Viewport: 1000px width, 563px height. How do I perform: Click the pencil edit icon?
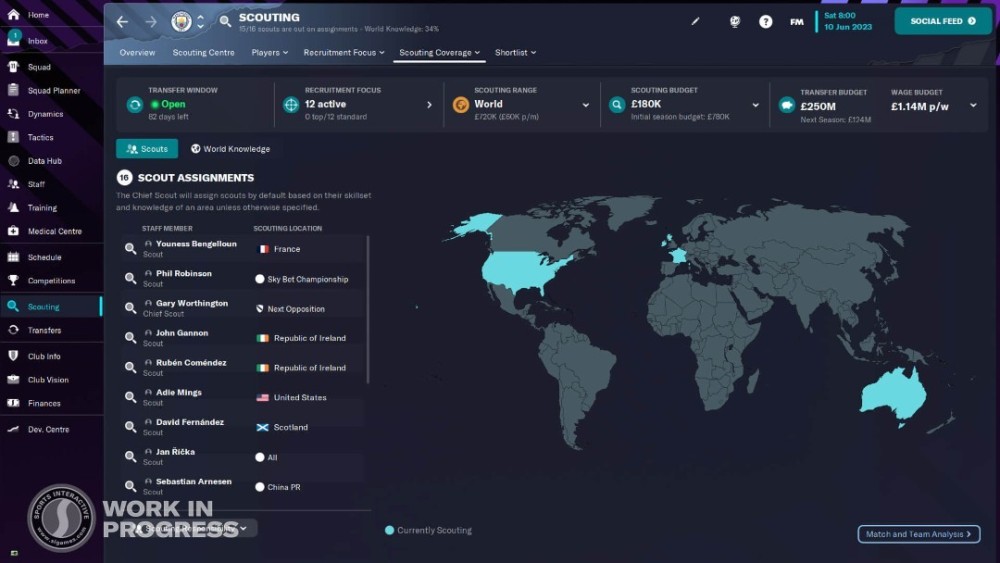(x=696, y=21)
